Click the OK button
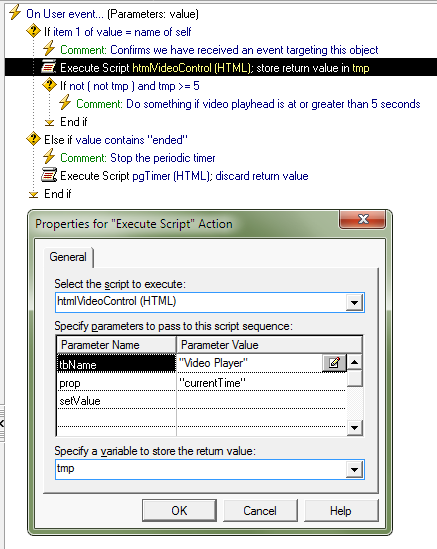The width and height of the screenshot is (437, 549). [x=179, y=510]
